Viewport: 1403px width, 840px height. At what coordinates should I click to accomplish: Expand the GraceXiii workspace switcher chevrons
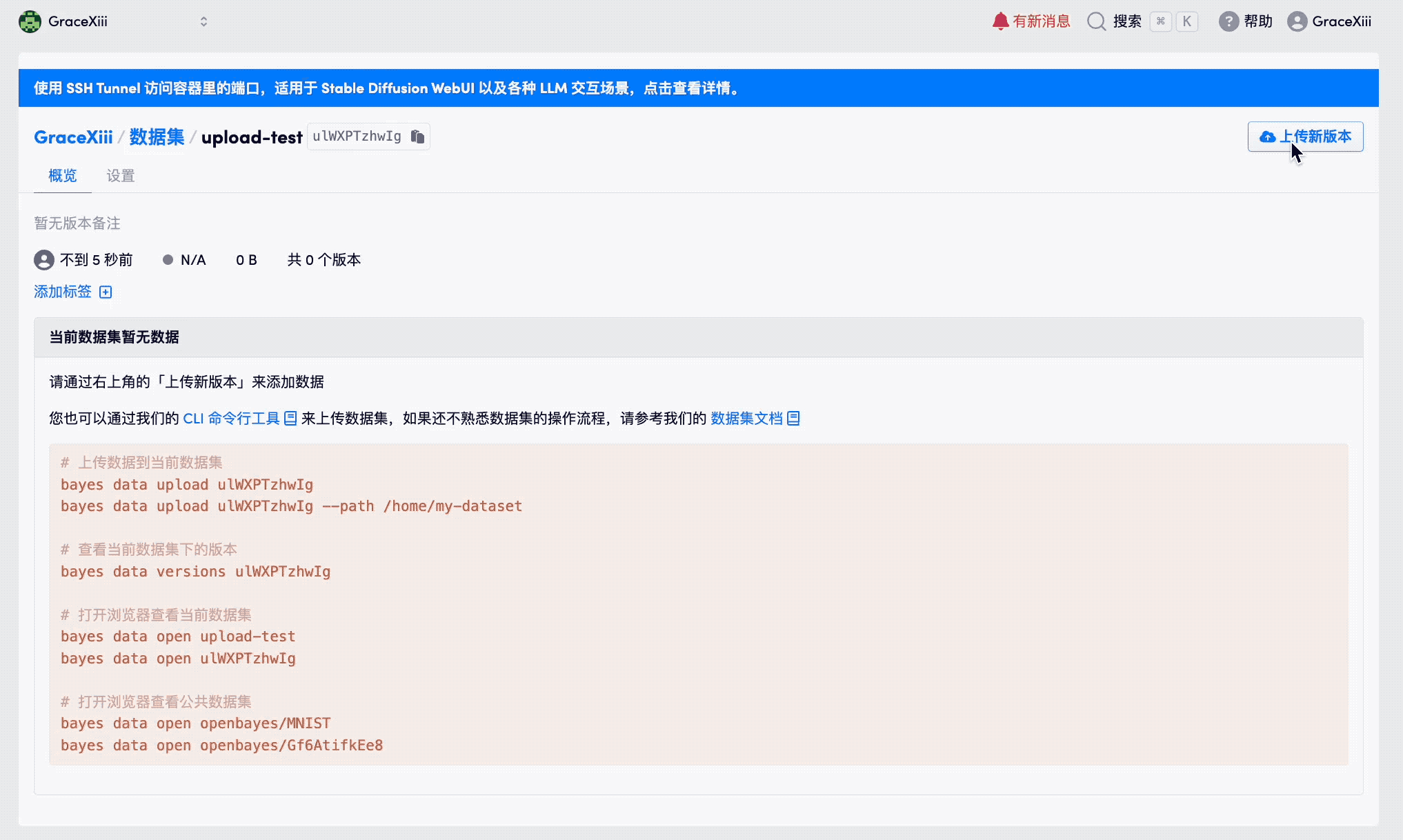tap(203, 21)
